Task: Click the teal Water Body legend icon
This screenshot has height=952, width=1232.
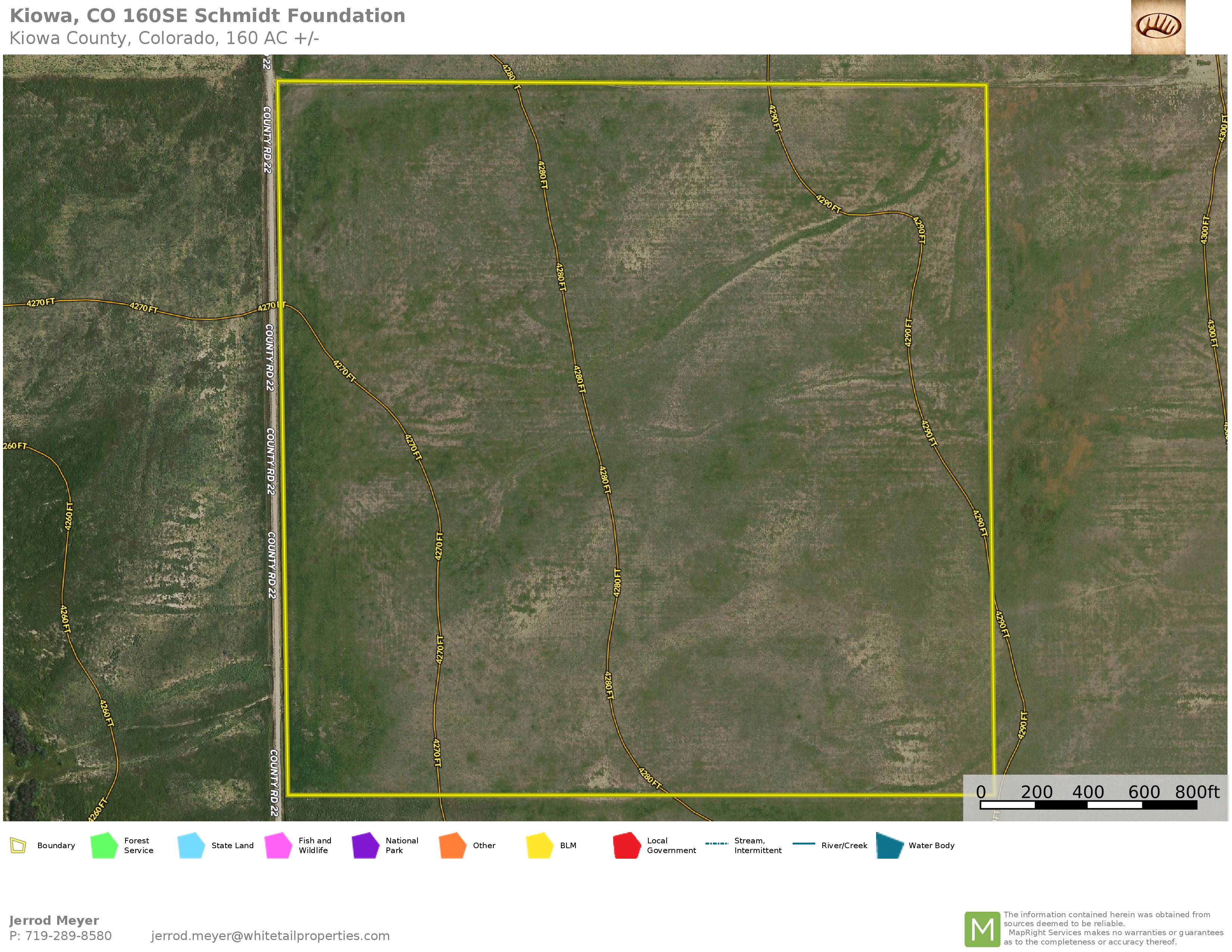Action: pos(890,845)
